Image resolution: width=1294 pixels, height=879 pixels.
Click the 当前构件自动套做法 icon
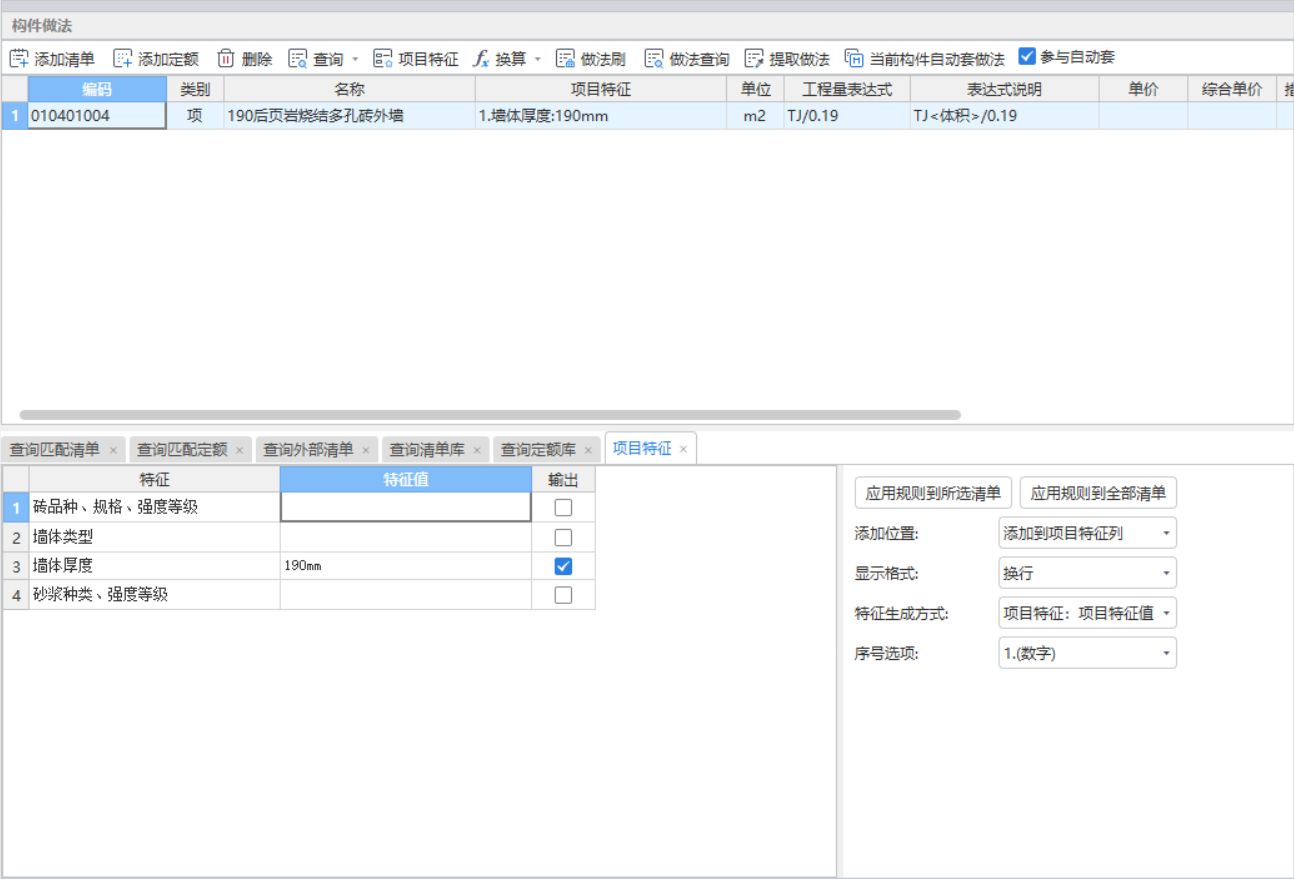pos(854,59)
